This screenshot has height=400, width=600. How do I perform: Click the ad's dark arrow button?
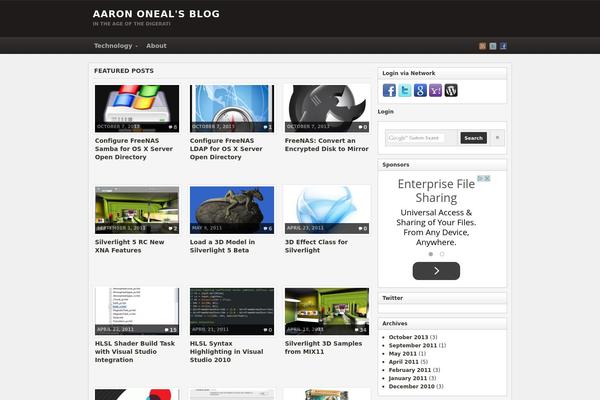tap(436, 271)
